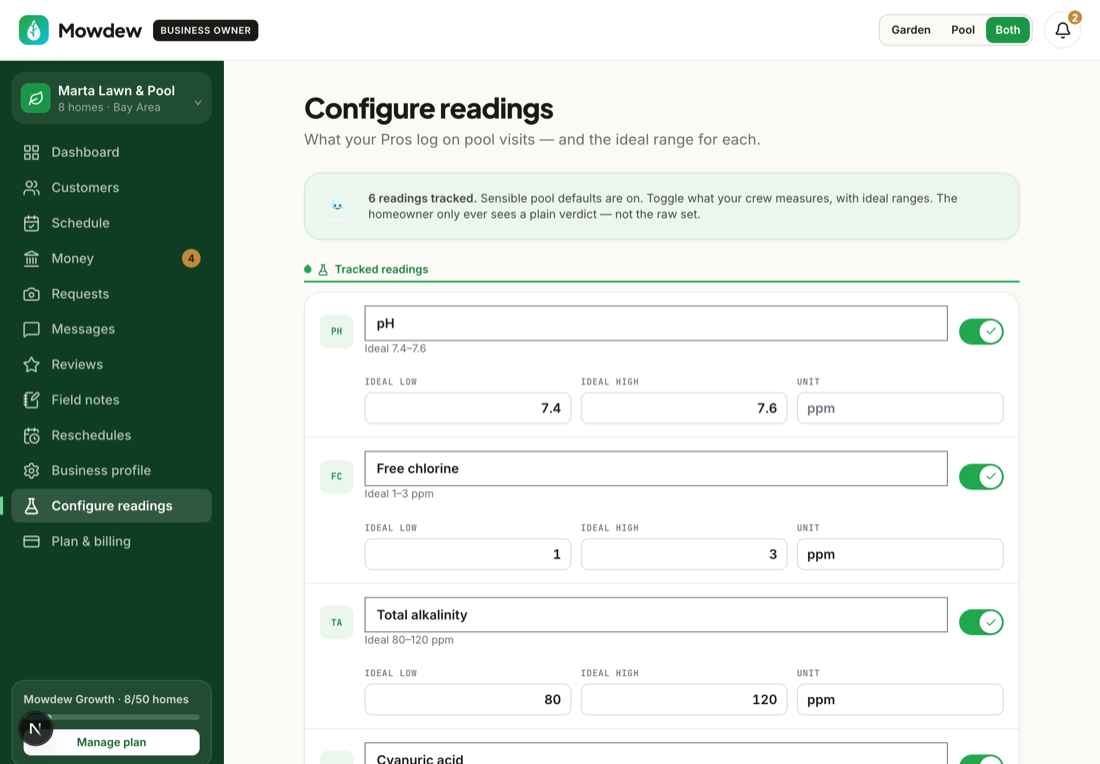Select Configure readings nav item
The height and width of the screenshot is (764, 1100).
click(112, 506)
